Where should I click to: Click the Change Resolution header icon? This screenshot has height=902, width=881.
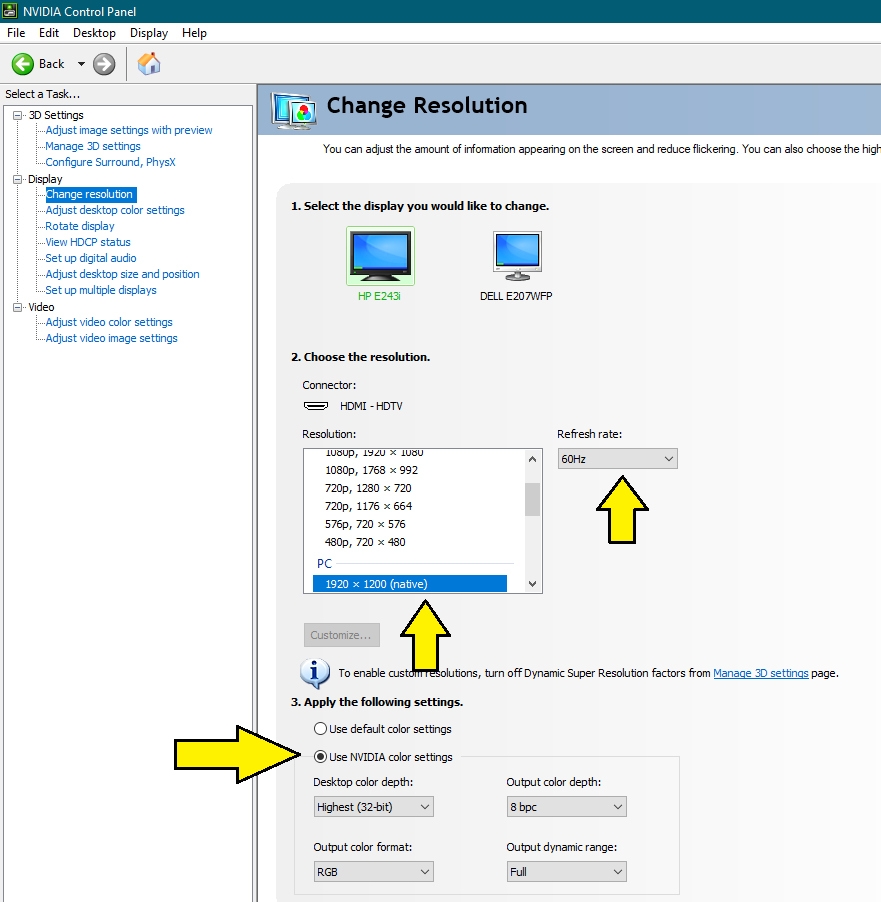295,109
